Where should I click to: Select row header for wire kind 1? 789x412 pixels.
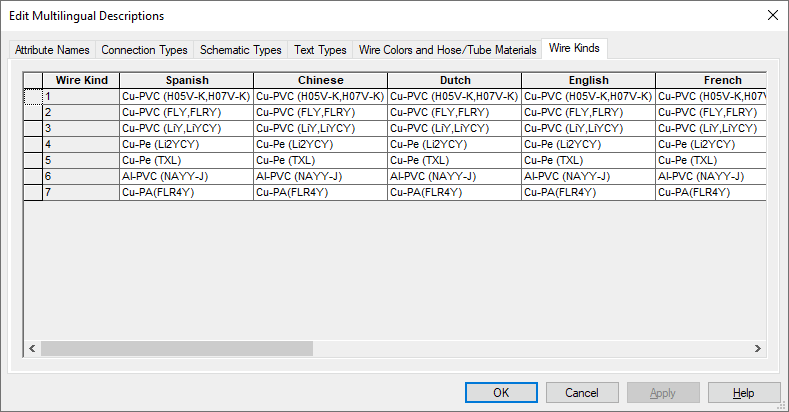pyautogui.click(x=33, y=97)
